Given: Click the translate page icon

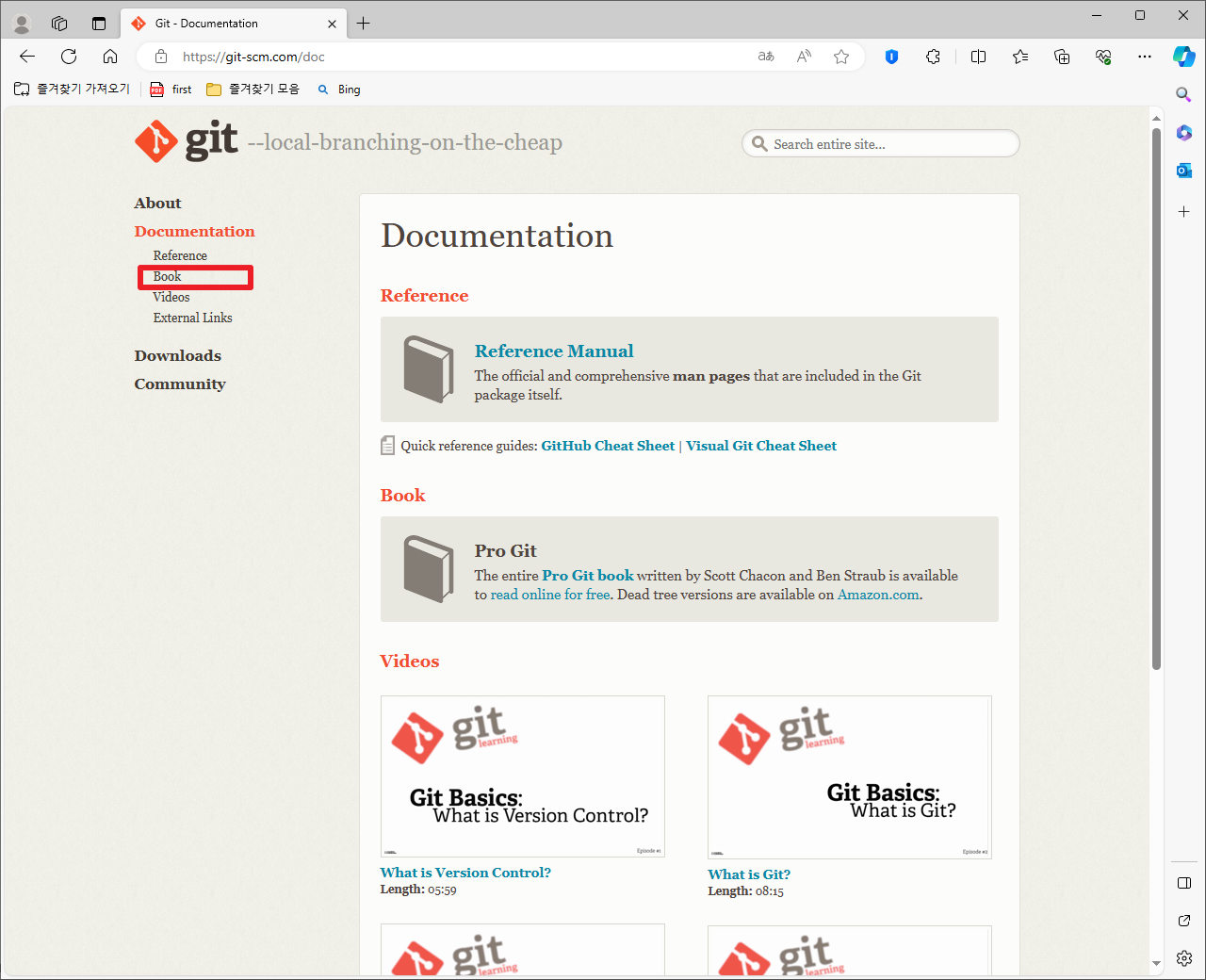Looking at the screenshot, I should tap(766, 57).
